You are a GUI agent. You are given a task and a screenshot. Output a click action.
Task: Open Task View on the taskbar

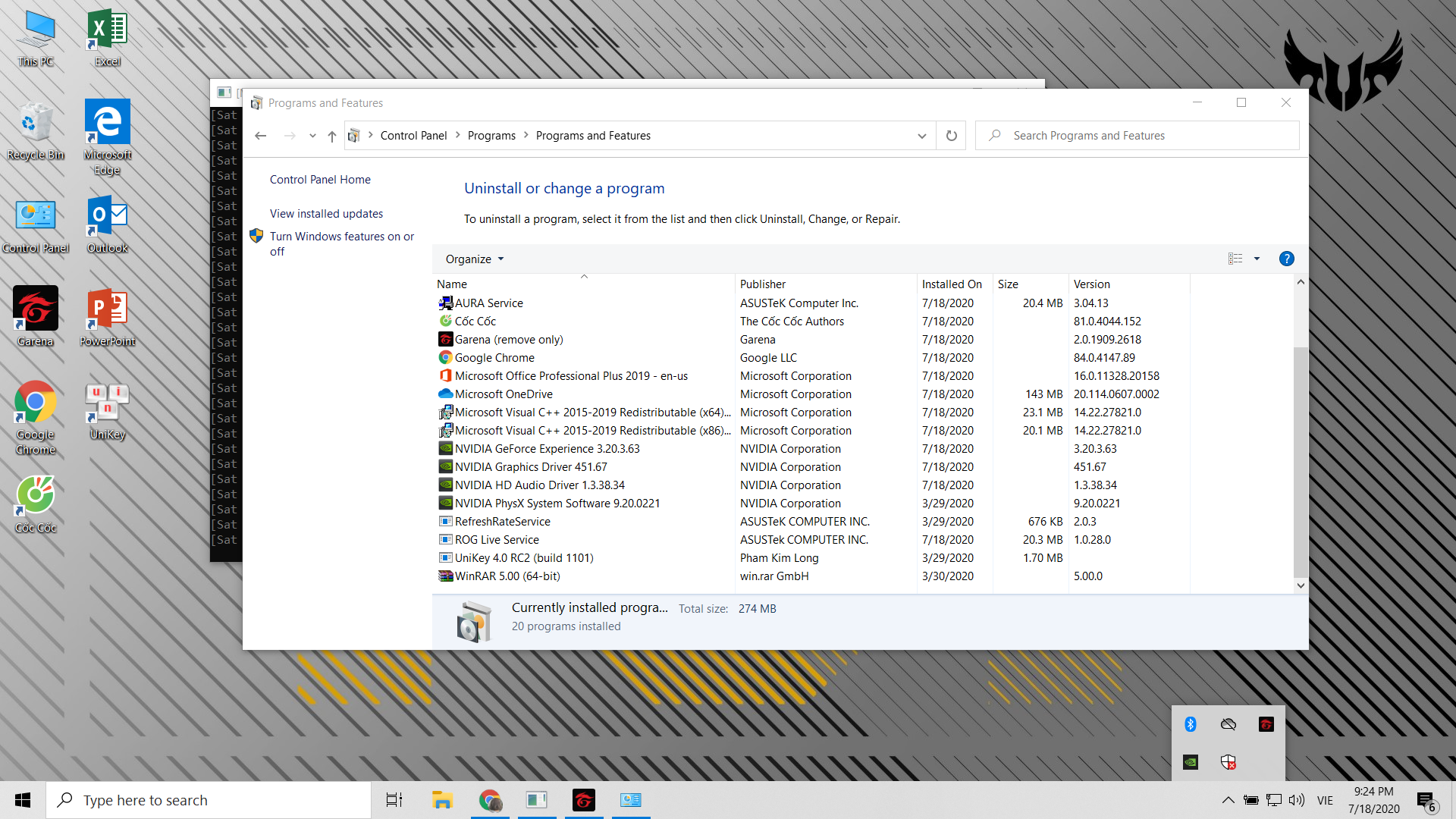tap(394, 800)
